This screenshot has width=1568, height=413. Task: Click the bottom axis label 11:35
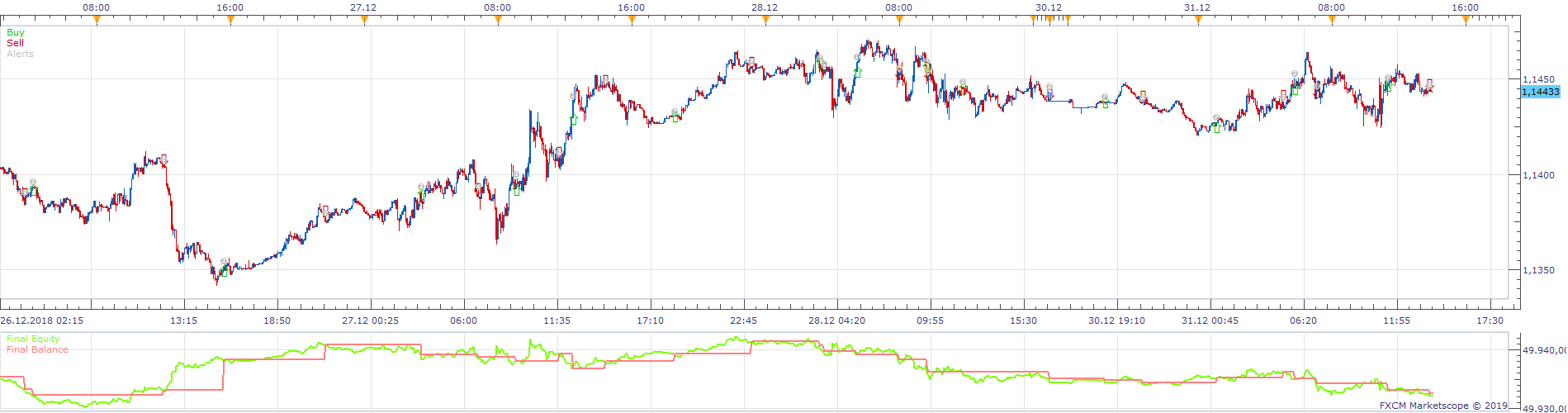click(557, 320)
